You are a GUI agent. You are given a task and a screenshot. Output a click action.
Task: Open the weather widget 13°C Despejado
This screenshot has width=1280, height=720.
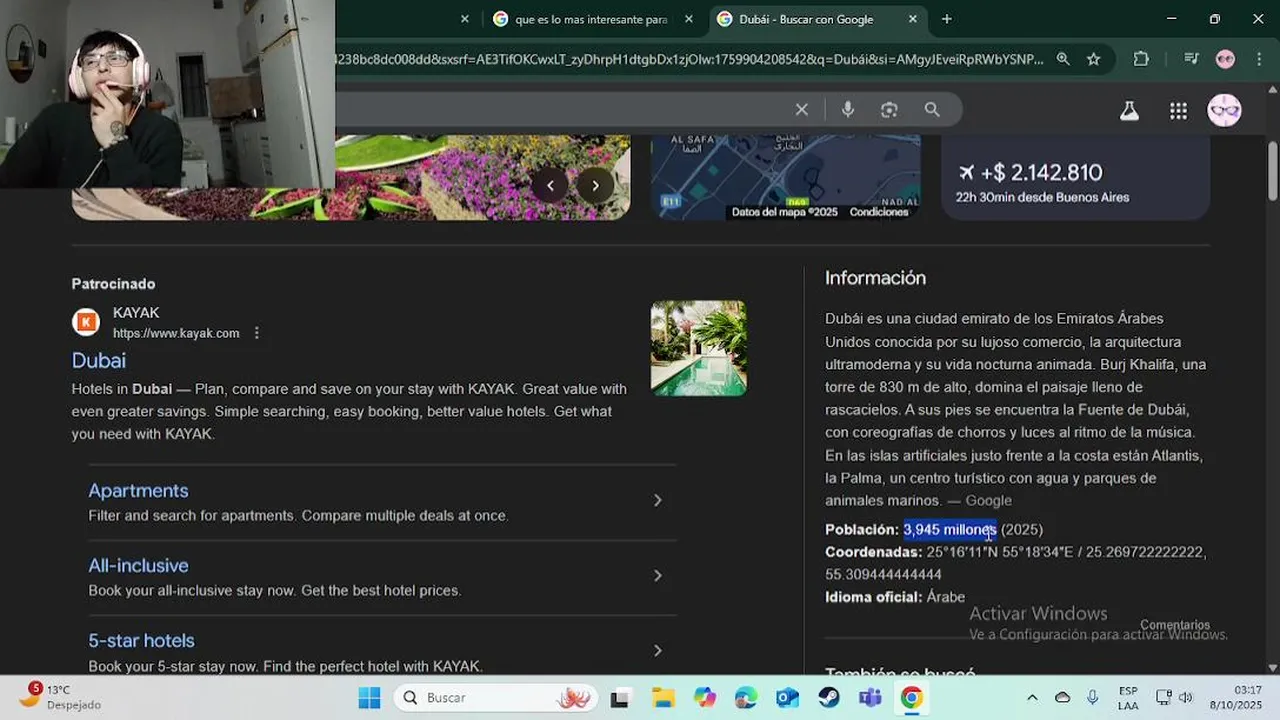tap(60, 697)
